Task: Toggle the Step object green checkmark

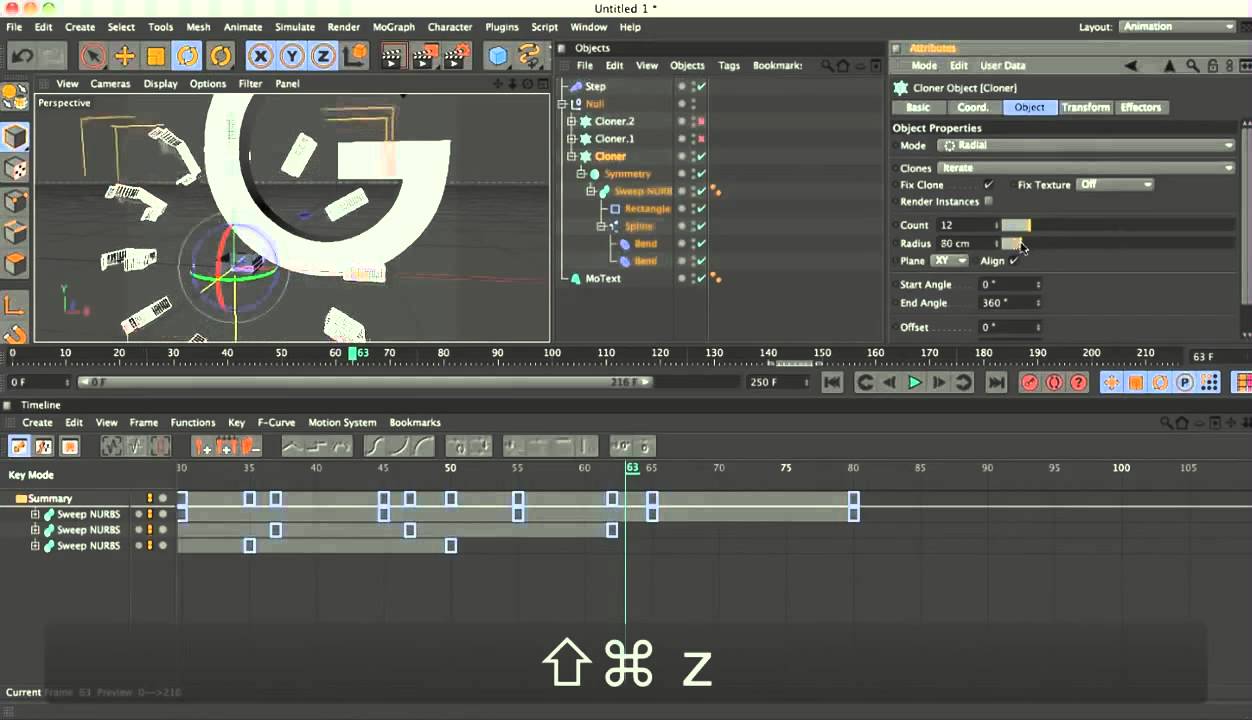Action: pos(701,87)
